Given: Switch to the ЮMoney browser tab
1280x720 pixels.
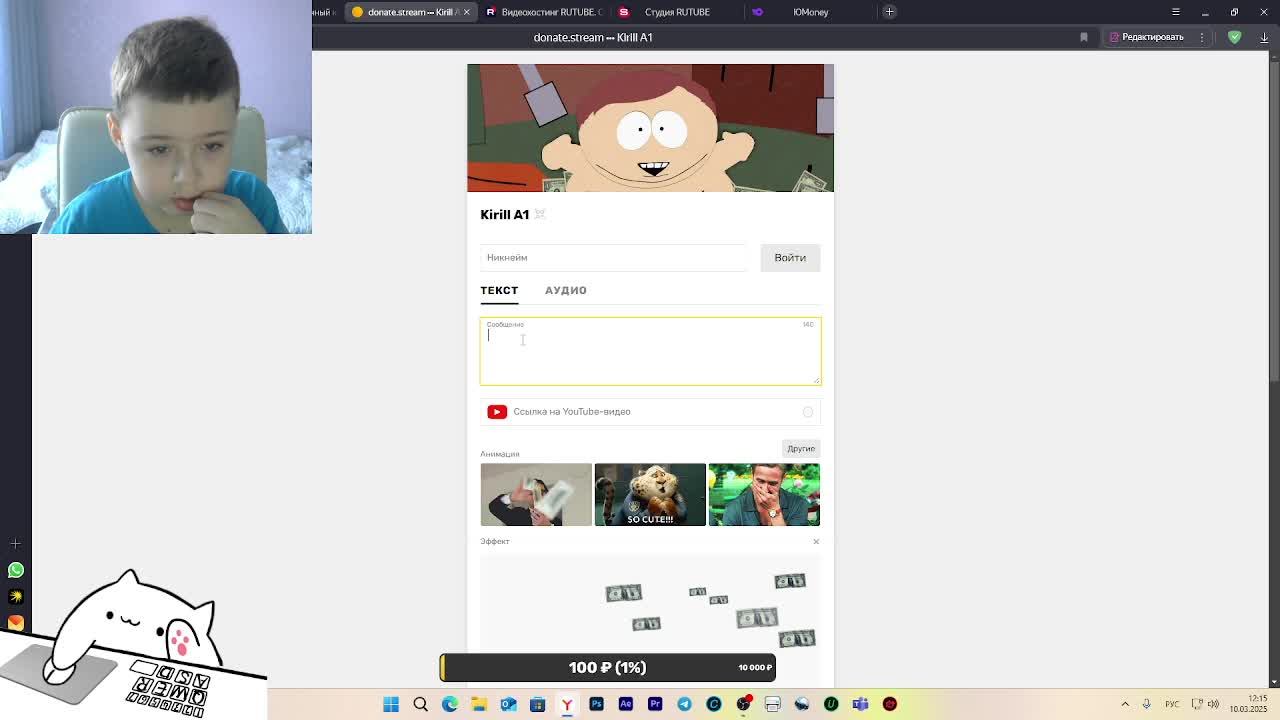Looking at the screenshot, I should (x=810, y=12).
